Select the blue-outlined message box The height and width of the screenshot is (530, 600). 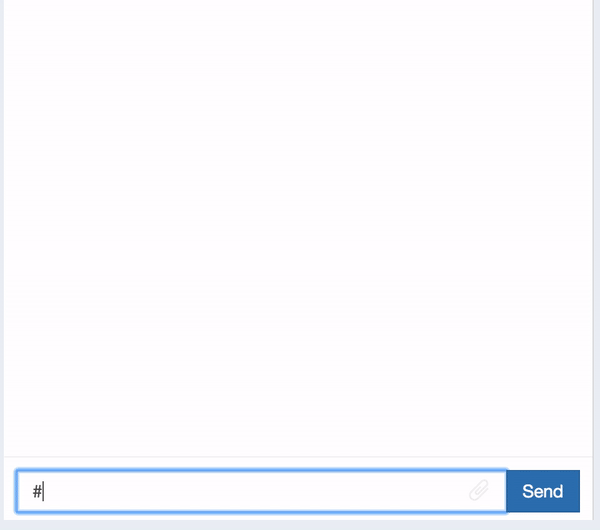(x=261, y=491)
